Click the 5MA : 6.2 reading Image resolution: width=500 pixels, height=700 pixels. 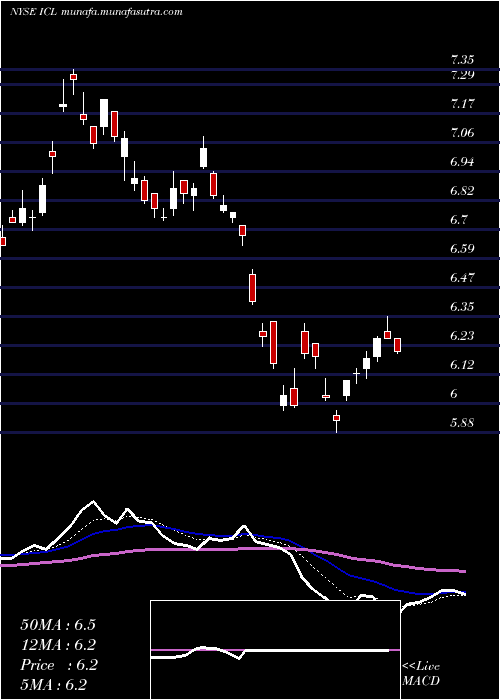coord(54,685)
